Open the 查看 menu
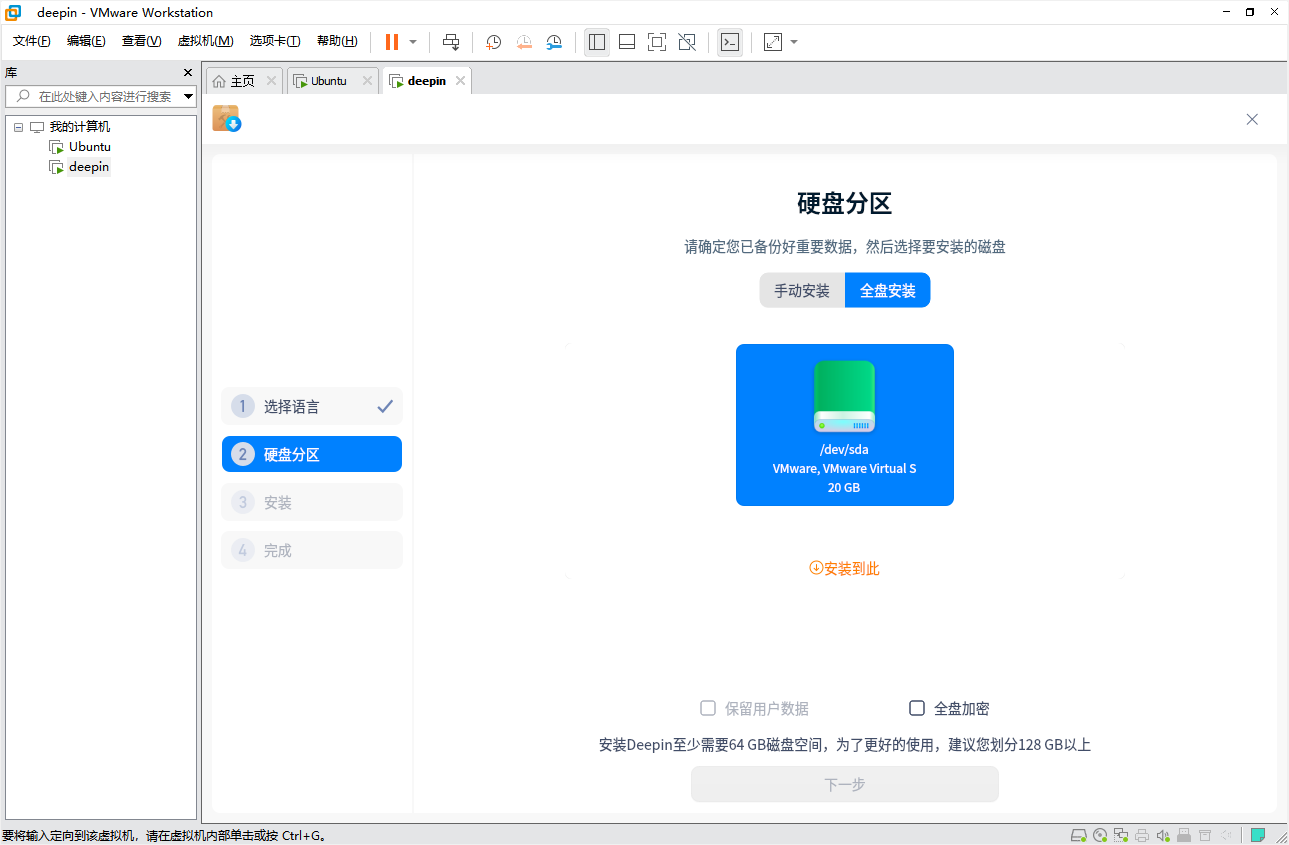Viewport: 1289px width, 845px height. pyautogui.click(x=141, y=41)
